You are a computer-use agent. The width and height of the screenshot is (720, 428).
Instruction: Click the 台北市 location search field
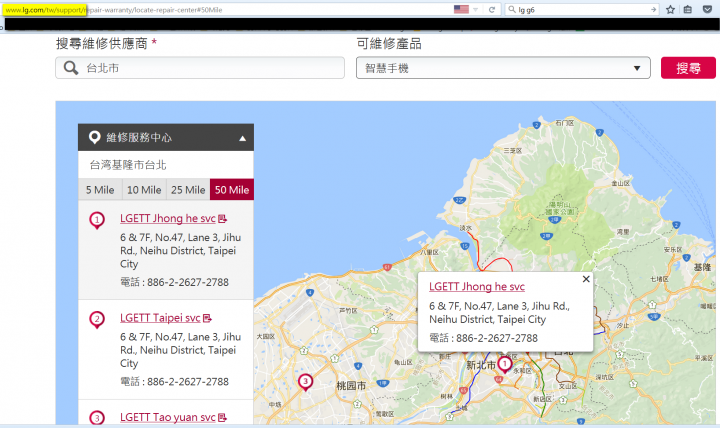point(200,68)
